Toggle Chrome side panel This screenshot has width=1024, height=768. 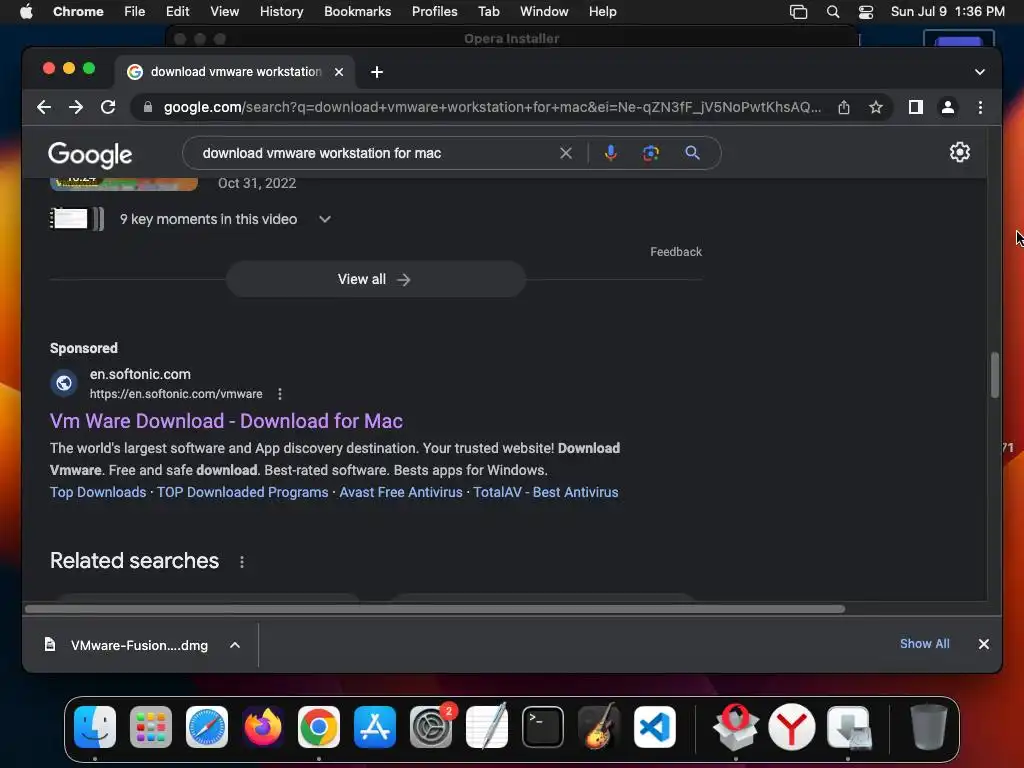click(916, 107)
